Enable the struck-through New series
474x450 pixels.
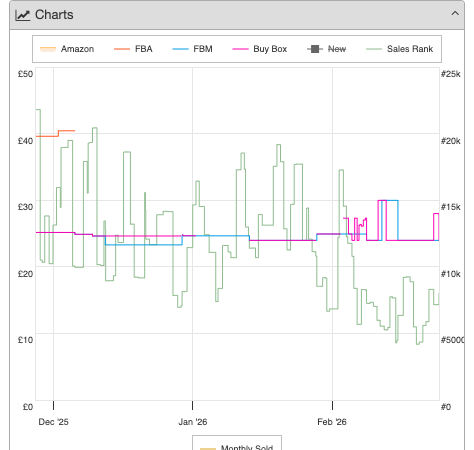(327, 49)
